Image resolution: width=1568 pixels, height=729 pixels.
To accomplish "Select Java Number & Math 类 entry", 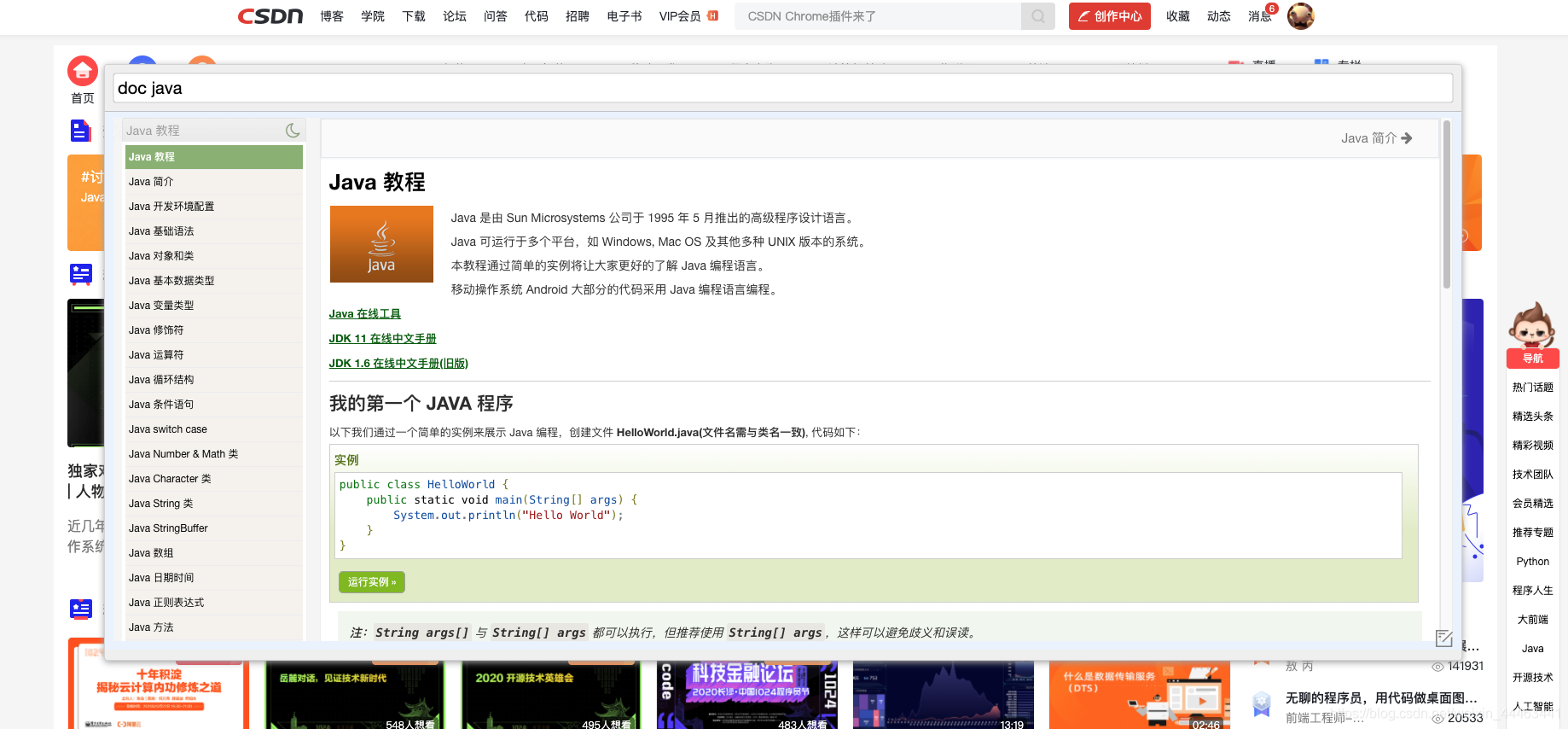I will 214,454.
